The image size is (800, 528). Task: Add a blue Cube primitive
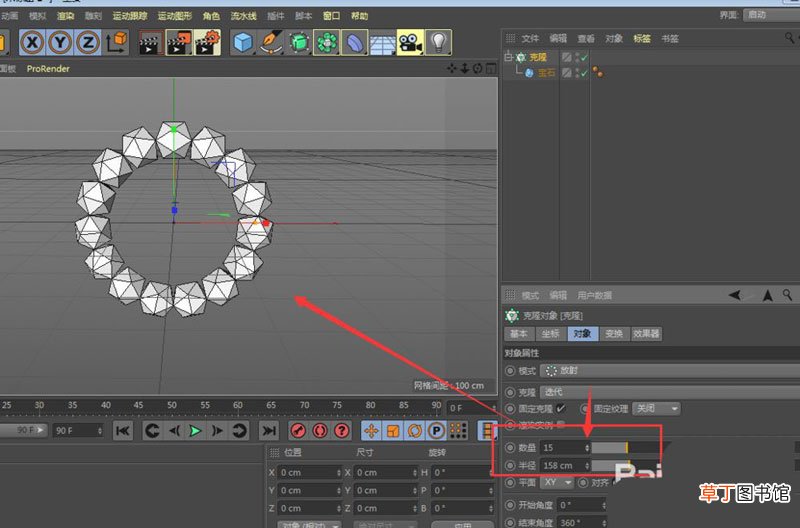point(243,43)
